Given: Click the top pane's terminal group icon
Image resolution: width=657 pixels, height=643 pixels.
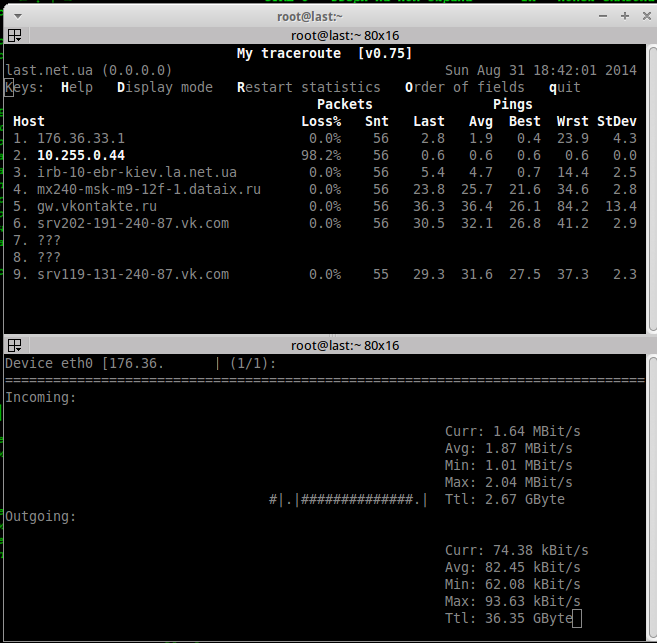Looking at the screenshot, I should [14, 36].
